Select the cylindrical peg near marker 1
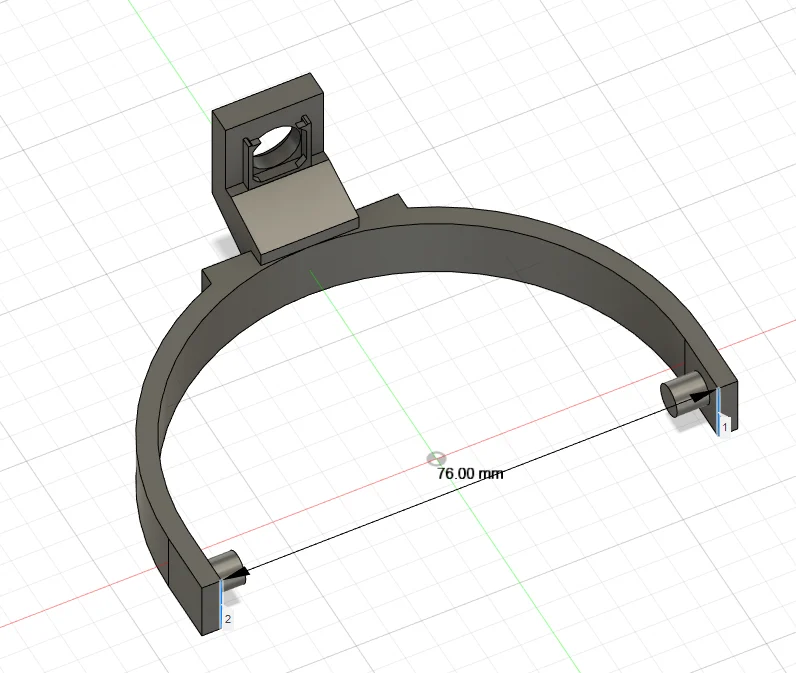796x673 pixels. tap(683, 395)
